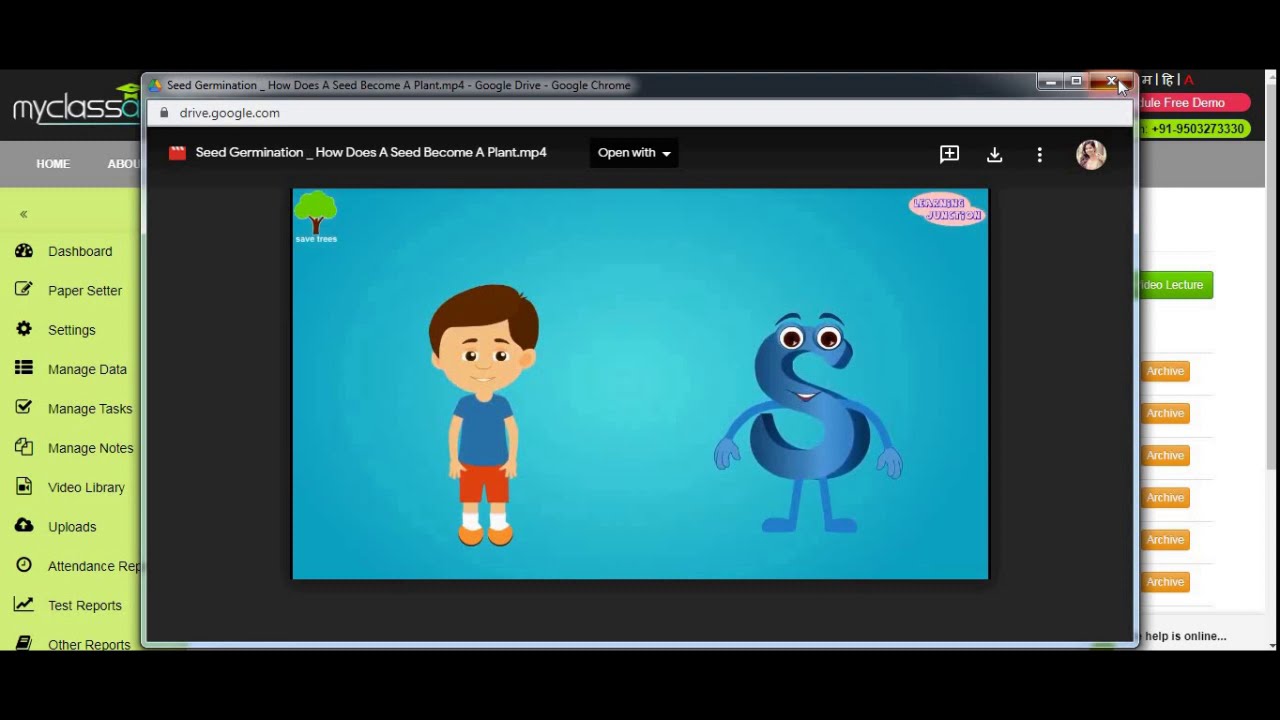This screenshot has height=720, width=1280.
Task: Click the "help is online" chat text
Action: point(1186,636)
